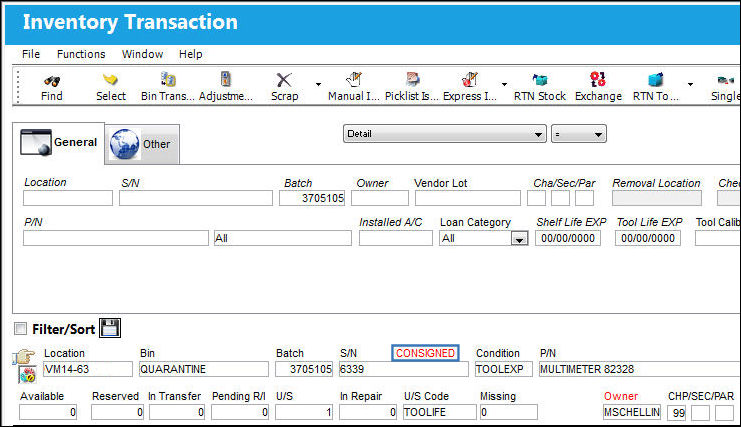The height and width of the screenshot is (427, 741).
Task: Click the RTN Stock icon
Action: pyautogui.click(x=540, y=80)
